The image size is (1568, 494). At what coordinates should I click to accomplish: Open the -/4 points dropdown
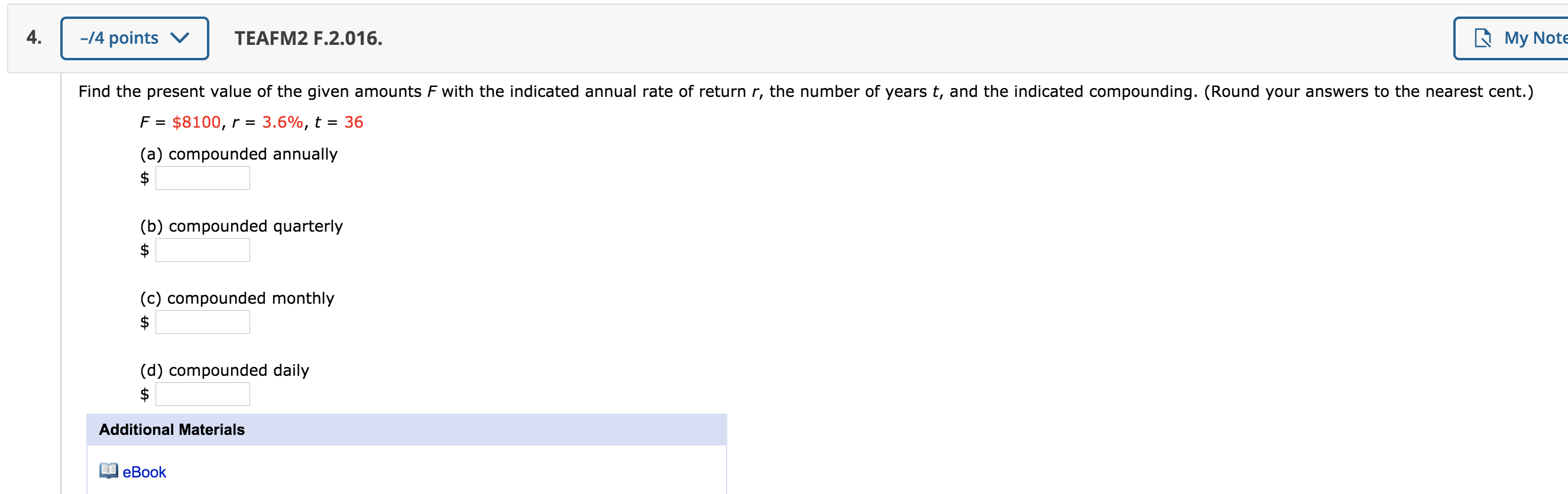coord(134,37)
